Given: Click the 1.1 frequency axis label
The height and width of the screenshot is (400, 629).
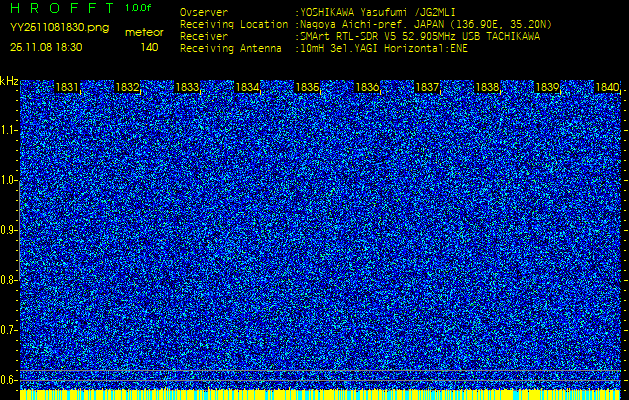Looking at the screenshot, I should (8, 130).
